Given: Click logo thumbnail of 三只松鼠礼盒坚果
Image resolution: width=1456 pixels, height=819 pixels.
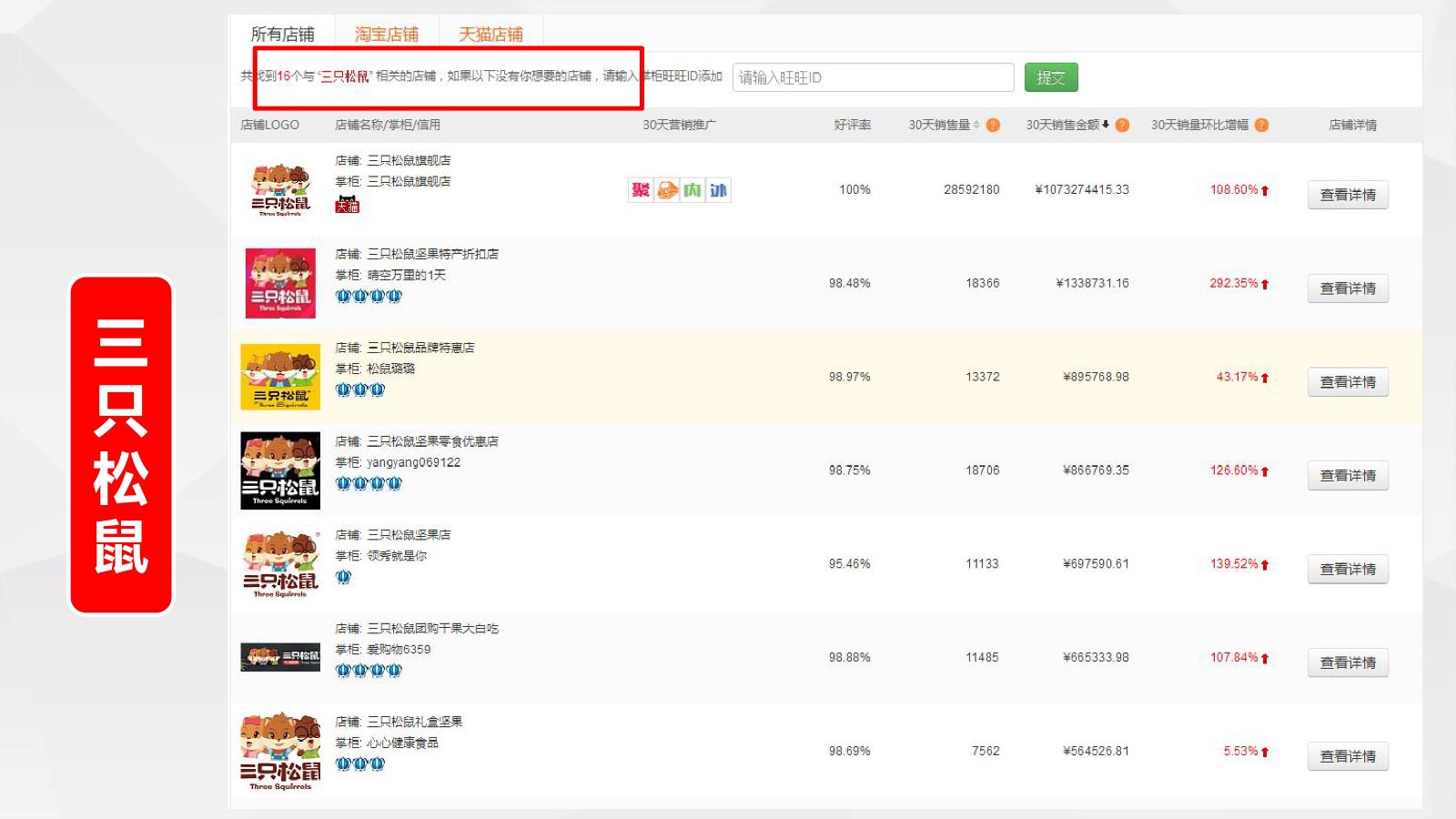Looking at the screenshot, I should tap(280, 752).
